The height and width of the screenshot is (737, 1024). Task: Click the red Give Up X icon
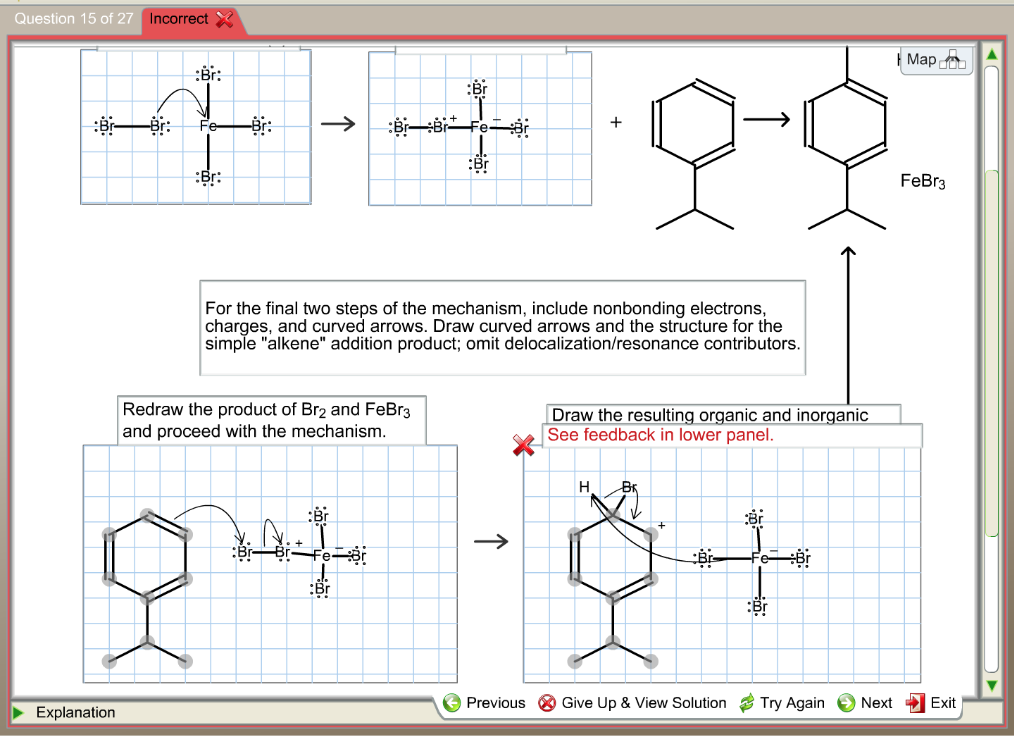[x=548, y=703]
